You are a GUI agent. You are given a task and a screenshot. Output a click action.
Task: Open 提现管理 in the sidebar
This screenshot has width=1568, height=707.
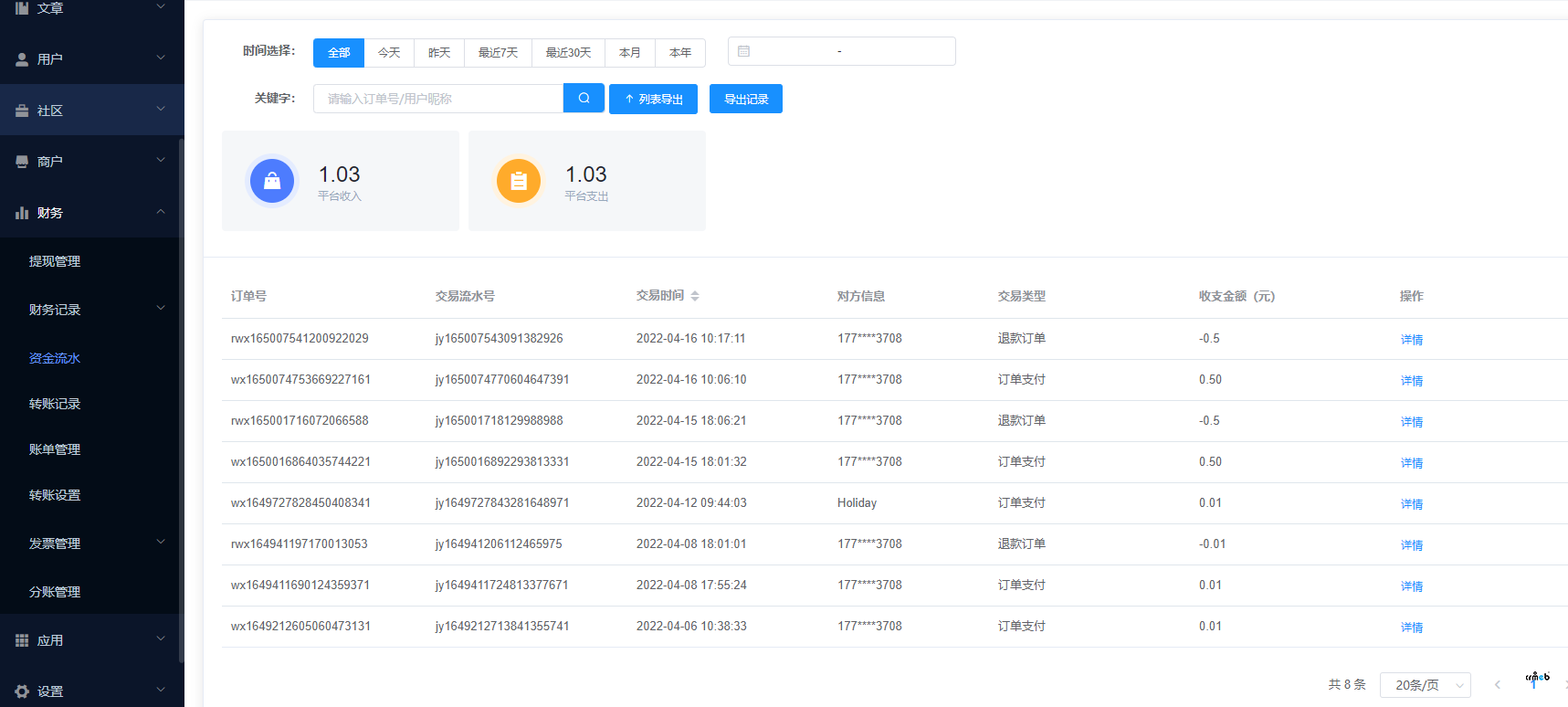[x=55, y=261]
